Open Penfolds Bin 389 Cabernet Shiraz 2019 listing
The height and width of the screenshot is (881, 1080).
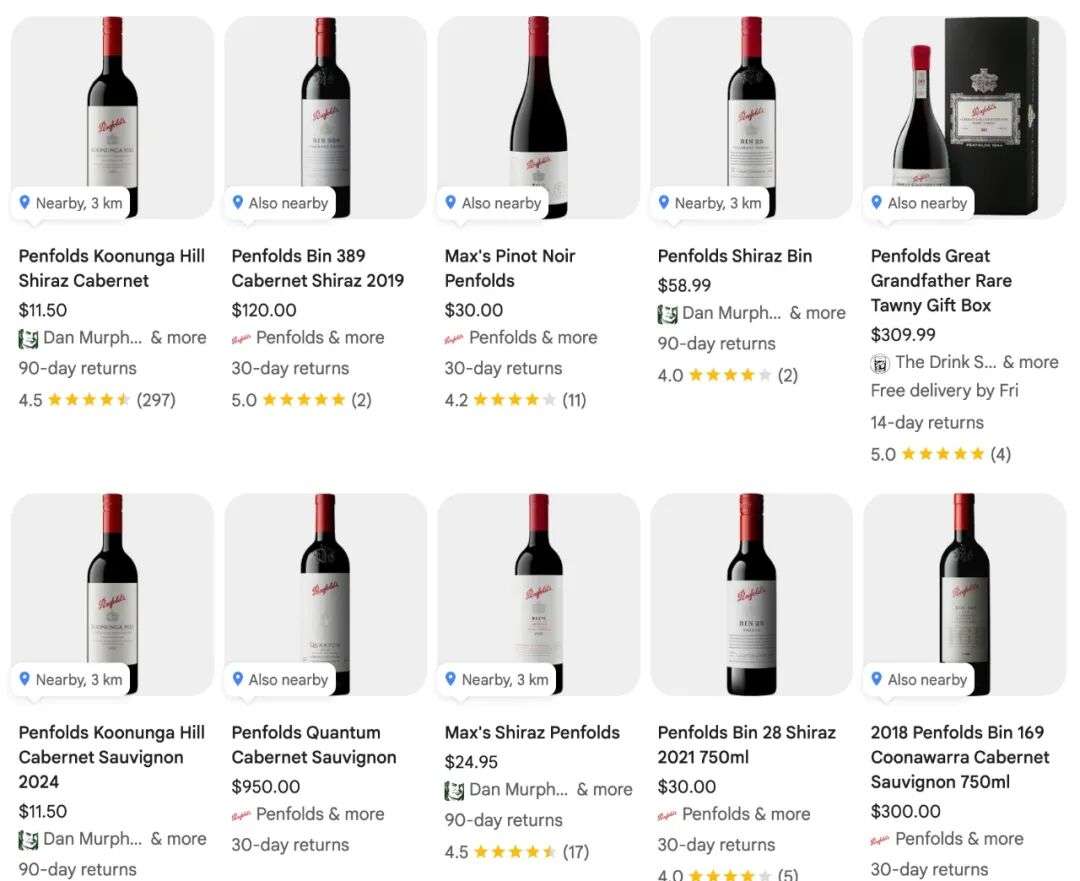(317, 268)
